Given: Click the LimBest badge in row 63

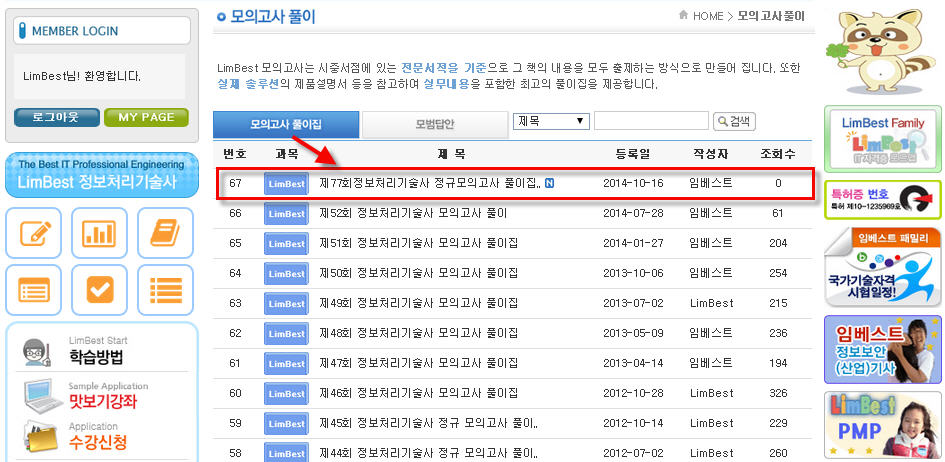Looking at the screenshot, I should click(286, 304).
